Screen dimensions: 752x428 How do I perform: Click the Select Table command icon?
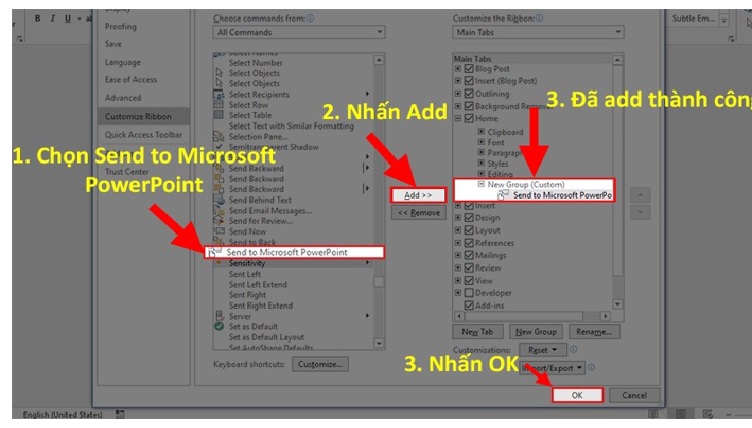(x=219, y=115)
